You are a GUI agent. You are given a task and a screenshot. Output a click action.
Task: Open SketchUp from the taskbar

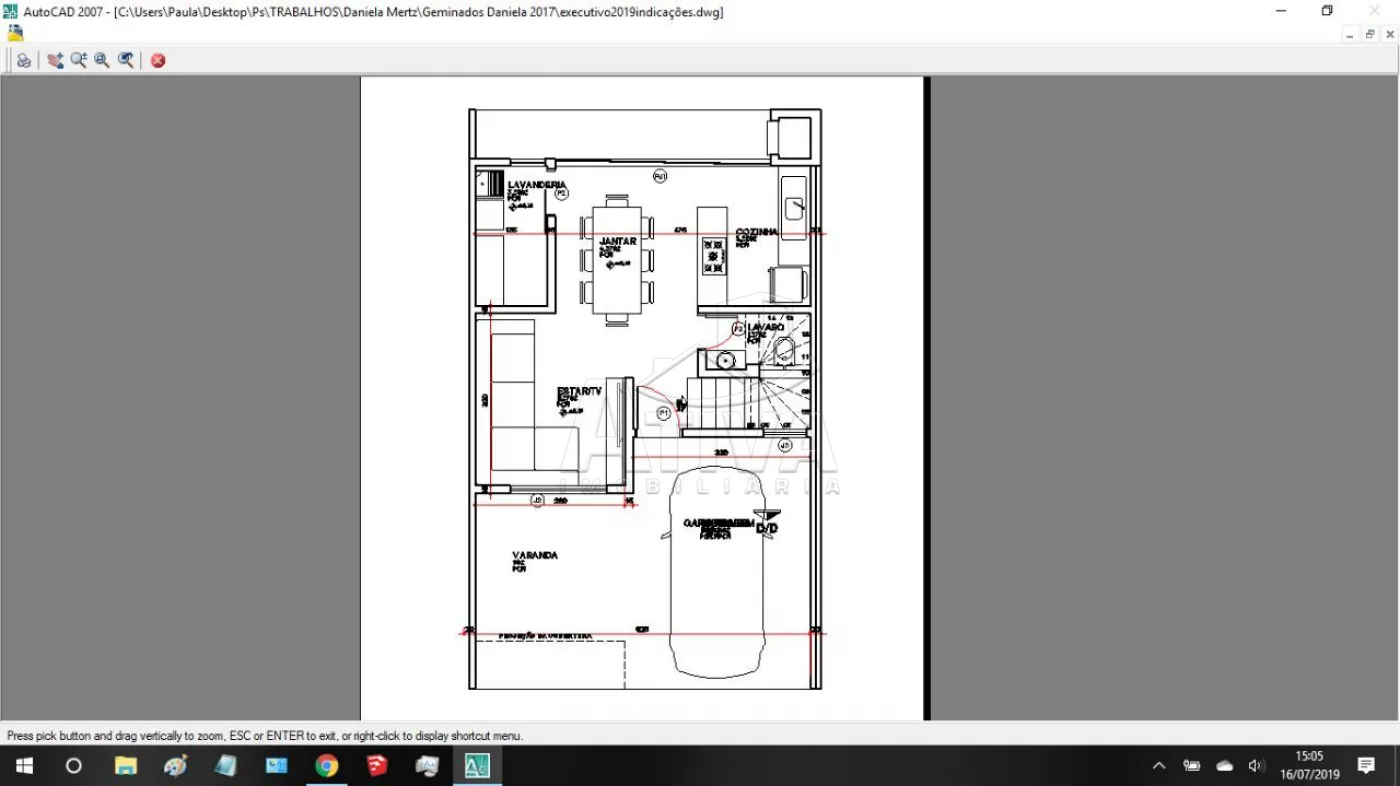tap(376, 766)
